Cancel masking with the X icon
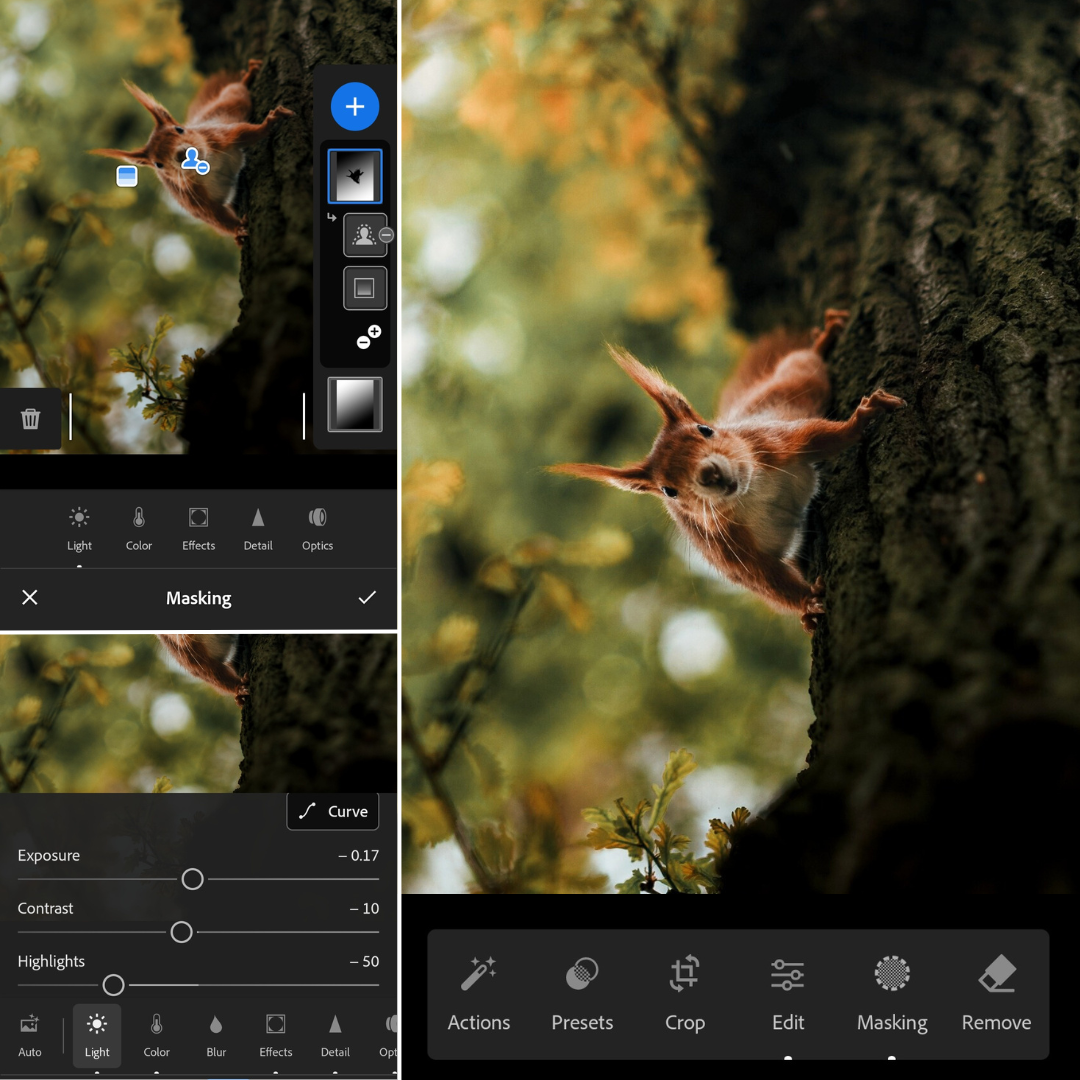The width and height of the screenshot is (1080, 1080). (x=30, y=597)
